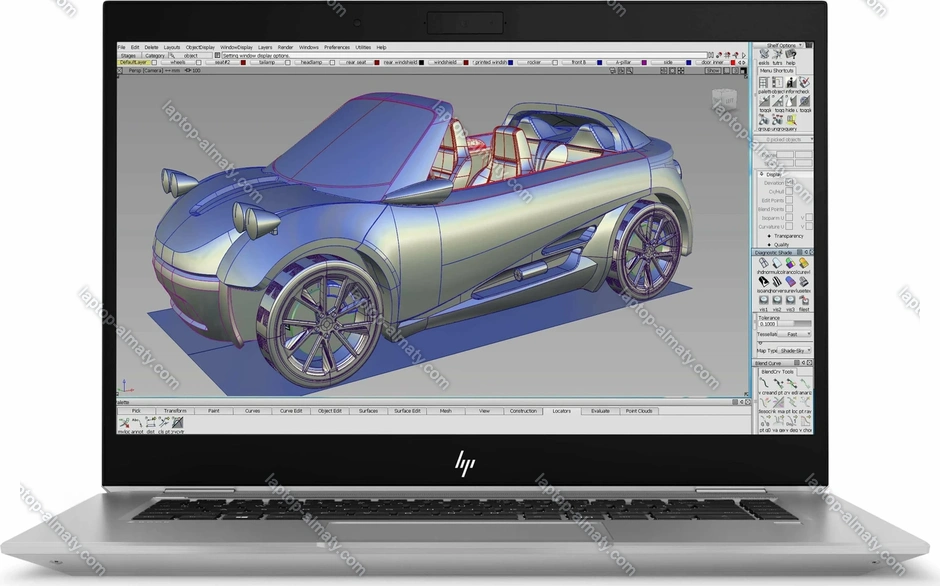This screenshot has width=940, height=586.
Task: Click the group icon in Menu Shortcuts
Action: tap(764, 121)
